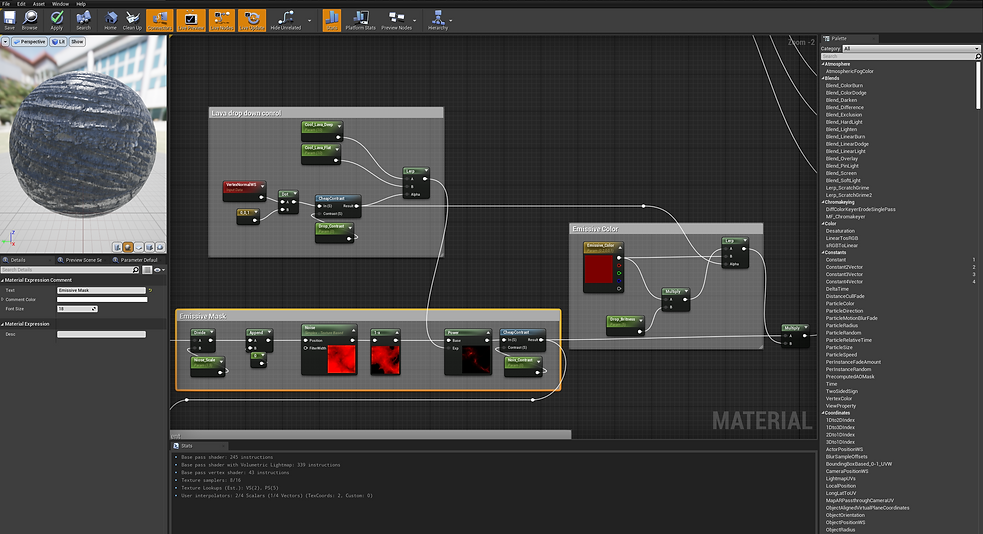
Task: Select the Emissive Mask comment title
Action: pyautogui.click(x=202, y=316)
